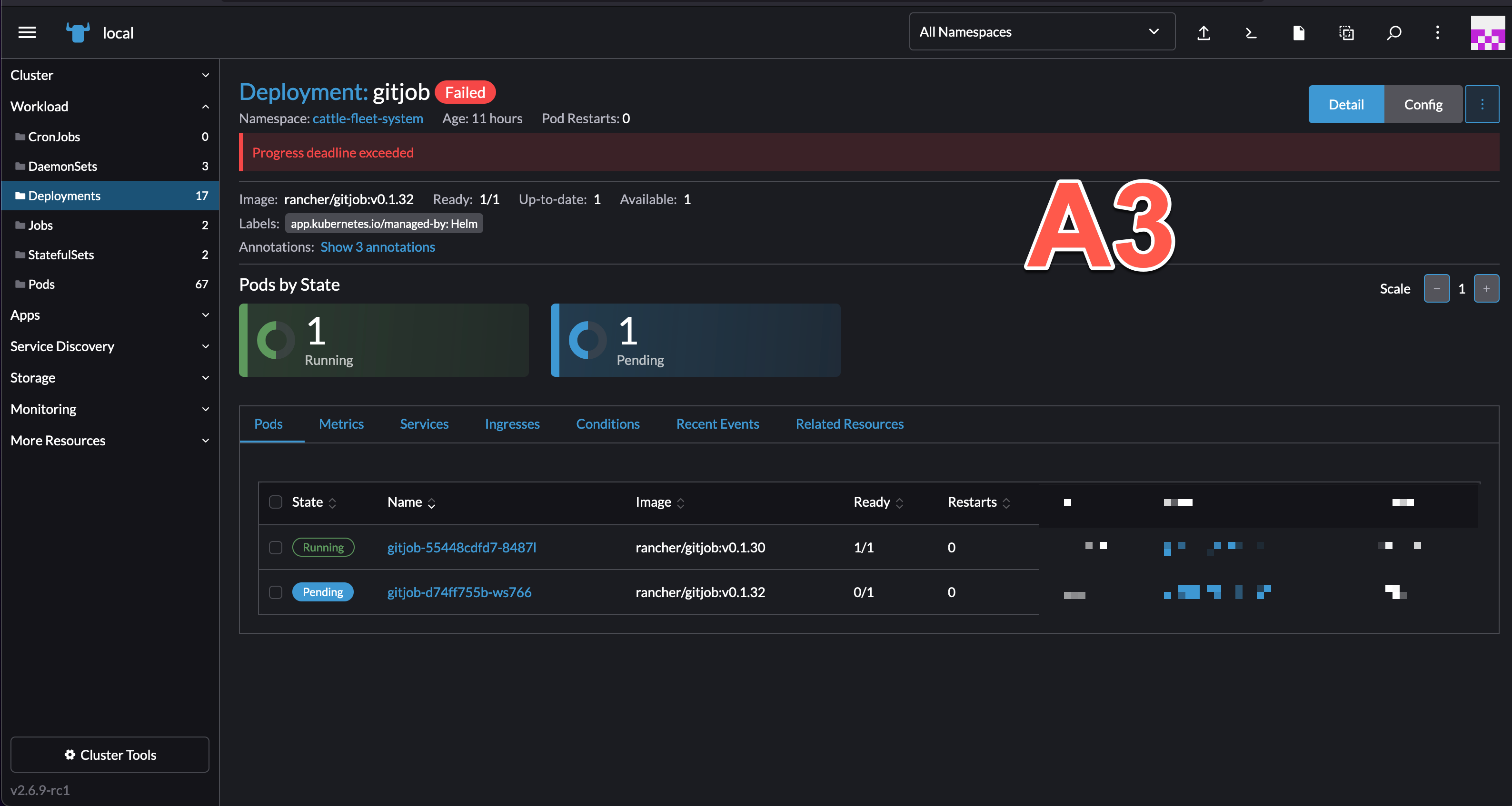The height and width of the screenshot is (806, 1512).
Task: Check the Pending pod gitjob-d74ff755b-ws766 checkbox
Action: (x=275, y=592)
